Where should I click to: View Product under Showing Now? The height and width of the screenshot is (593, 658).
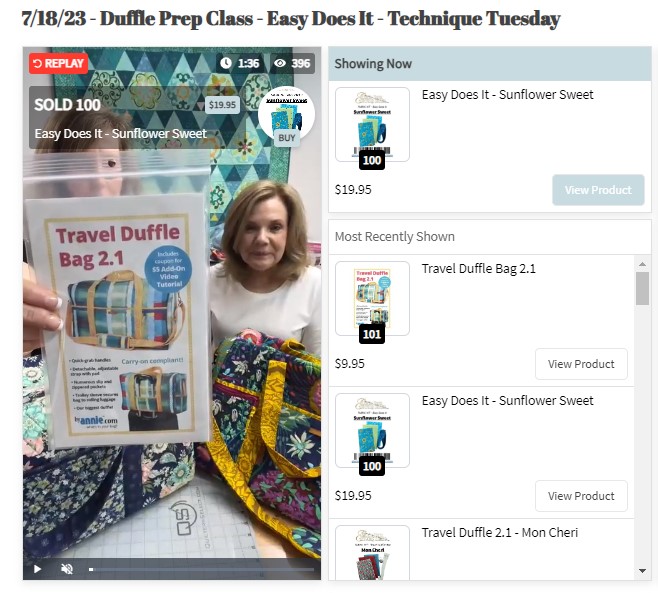pos(598,190)
